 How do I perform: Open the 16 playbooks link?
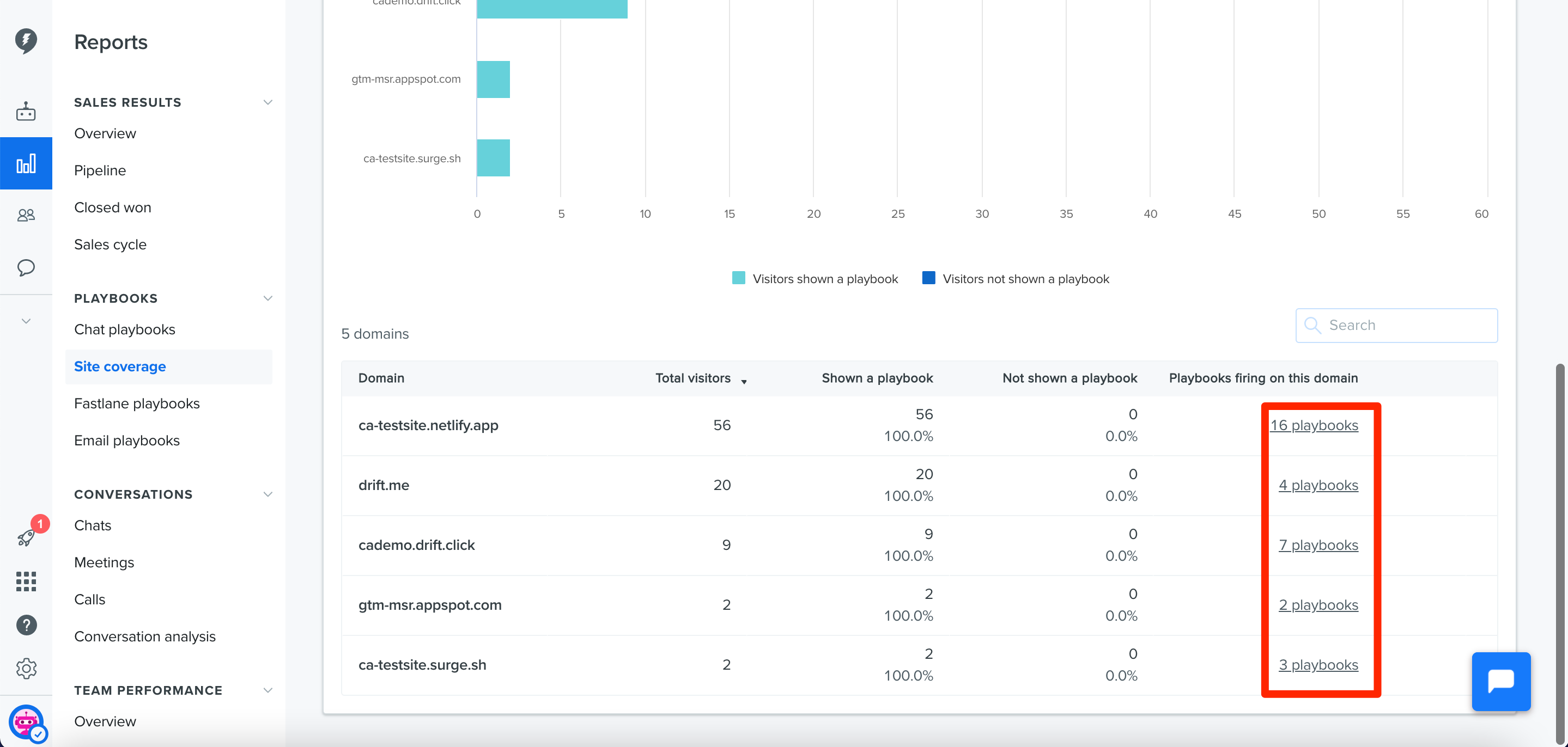click(1314, 425)
